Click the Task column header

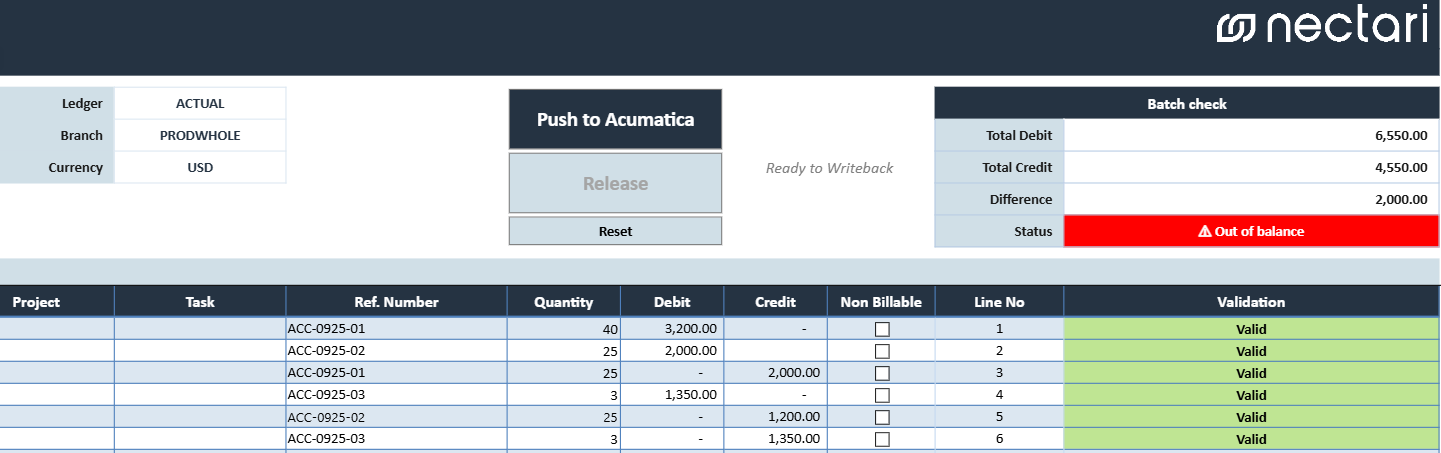click(200, 302)
